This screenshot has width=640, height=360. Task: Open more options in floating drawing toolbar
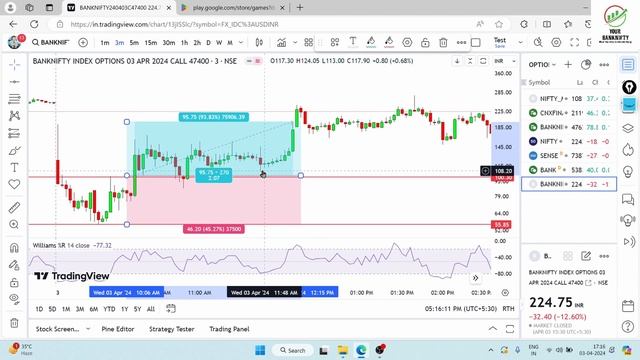click(461, 42)
